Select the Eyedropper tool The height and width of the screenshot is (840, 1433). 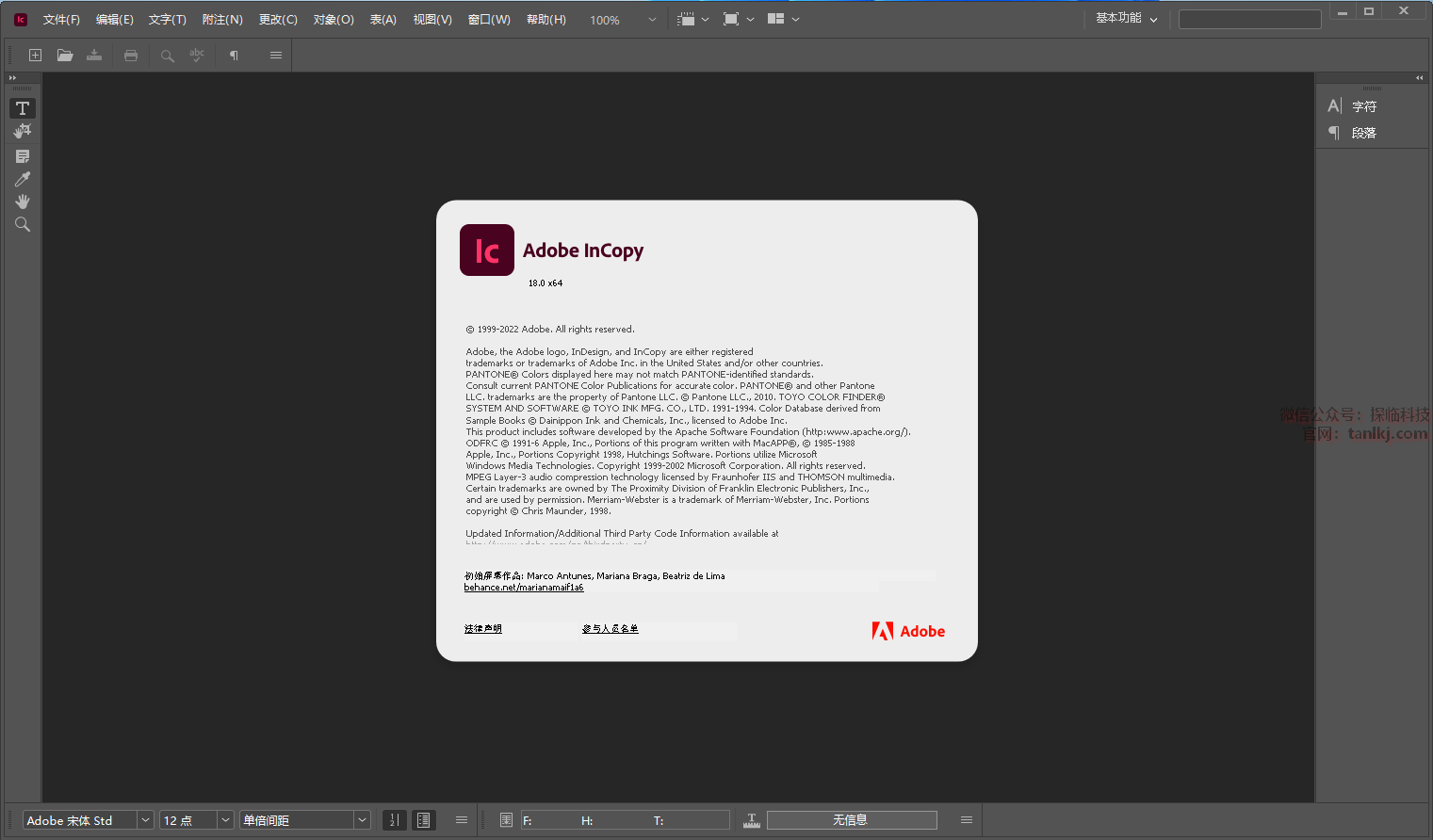pos(23,179)
